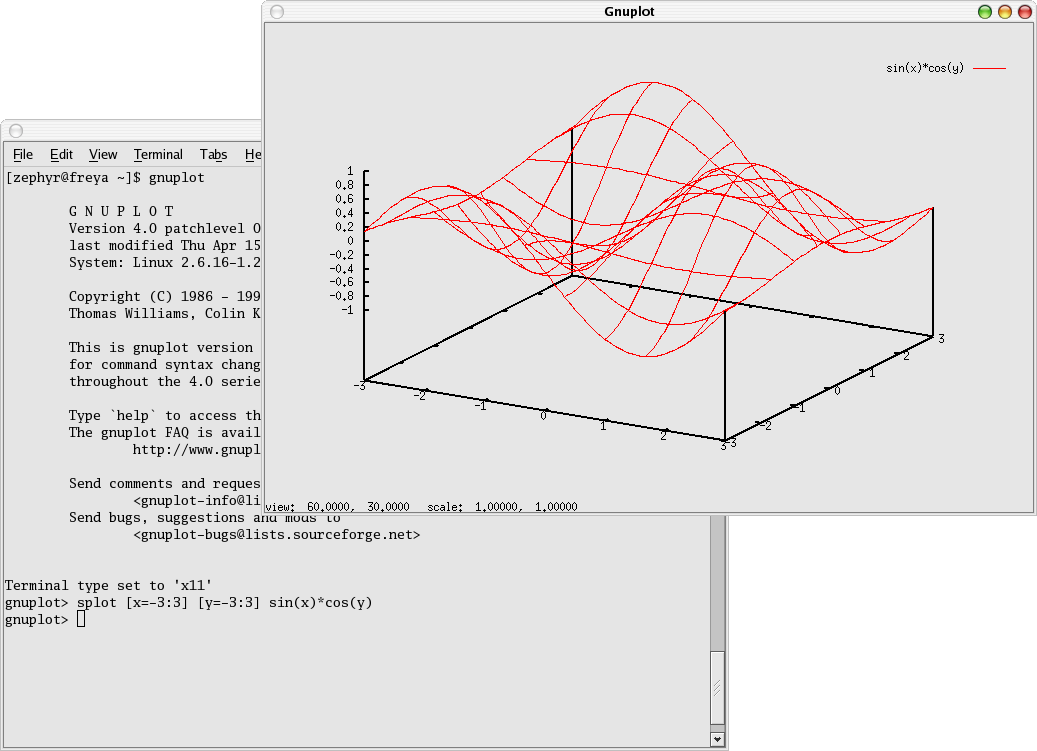Click the [zephyr@freya ~]$ gnuplot line

point(106,178)
